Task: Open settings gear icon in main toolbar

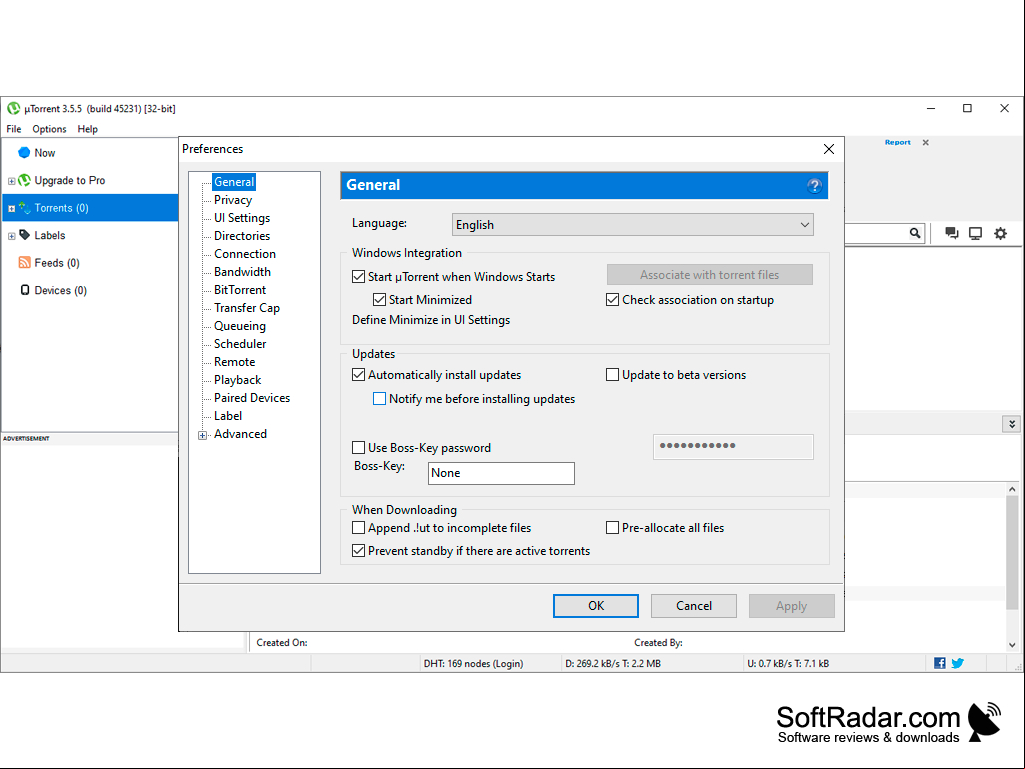Action: coord(1000,233)
